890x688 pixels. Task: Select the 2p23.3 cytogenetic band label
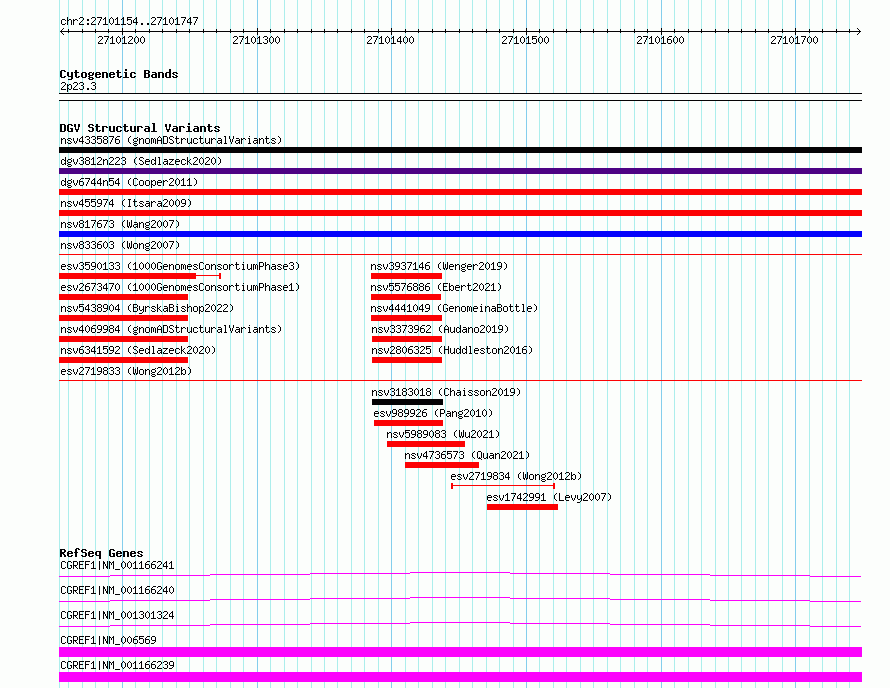[x=78, y=86]
